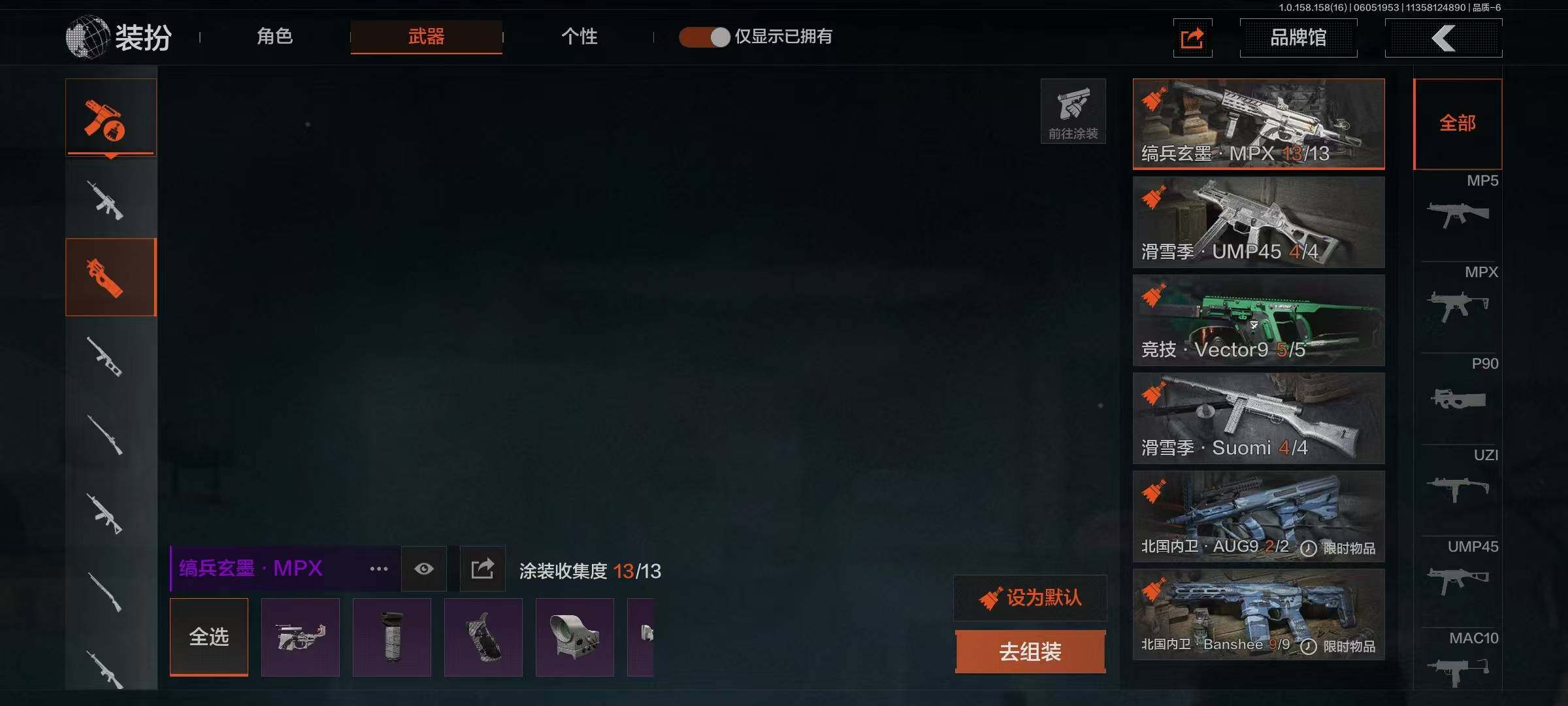Click 设为默认 to set default
The width and height of the screenshot is (1568, 706).
[x=1030, y=597]
